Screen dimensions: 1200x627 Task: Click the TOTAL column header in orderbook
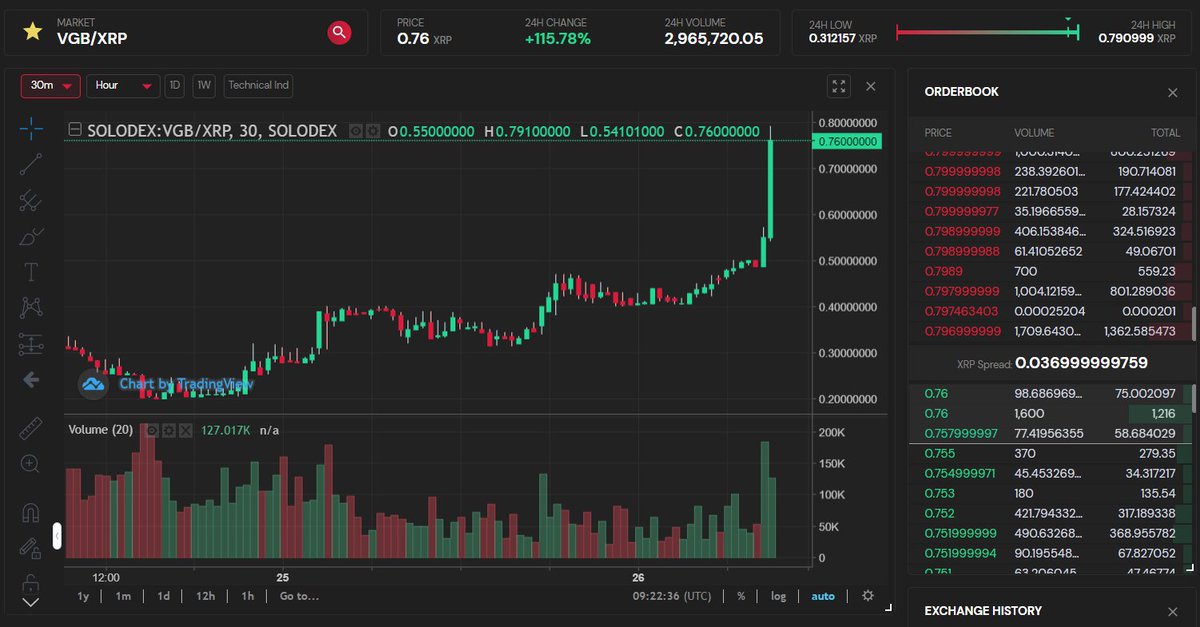tap(1165, 132)
